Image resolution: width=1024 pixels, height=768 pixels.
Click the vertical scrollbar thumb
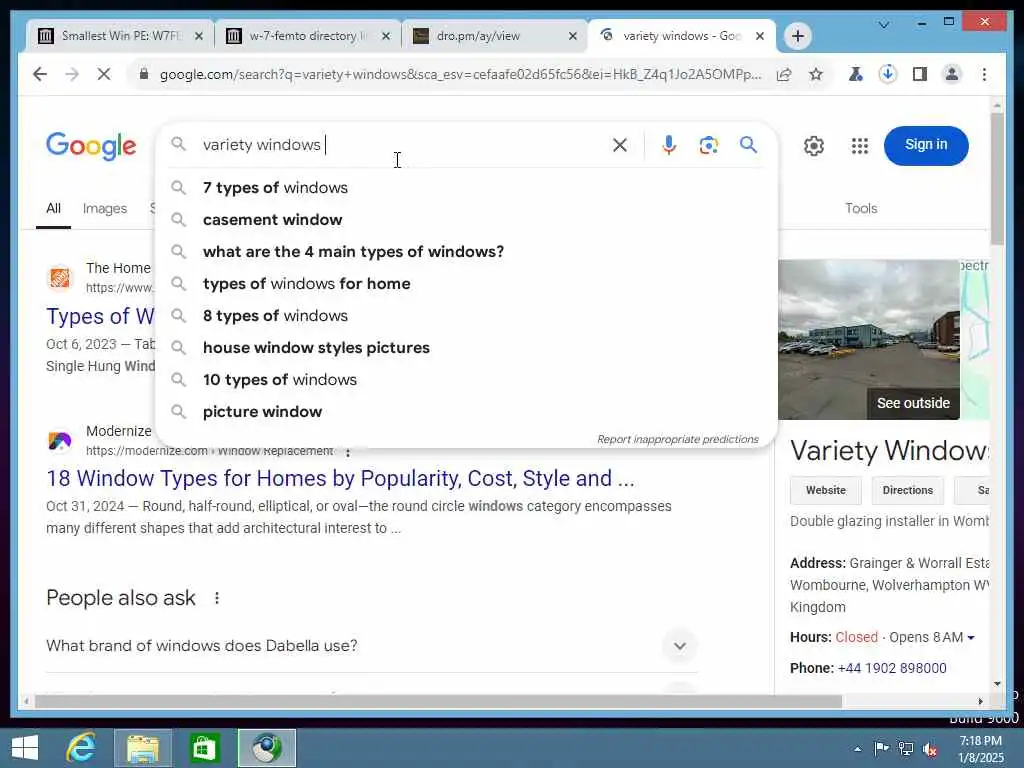tap(997, 179)
